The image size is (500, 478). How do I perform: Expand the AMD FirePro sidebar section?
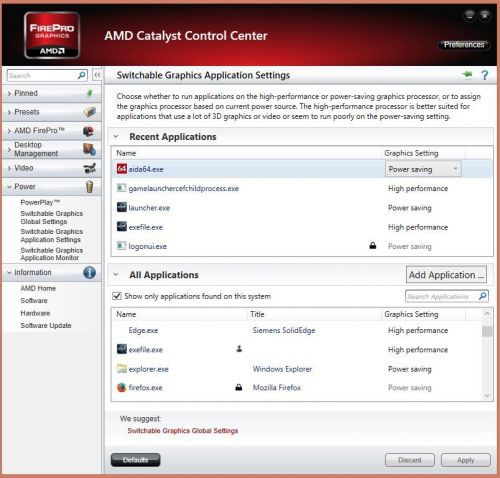9,131
